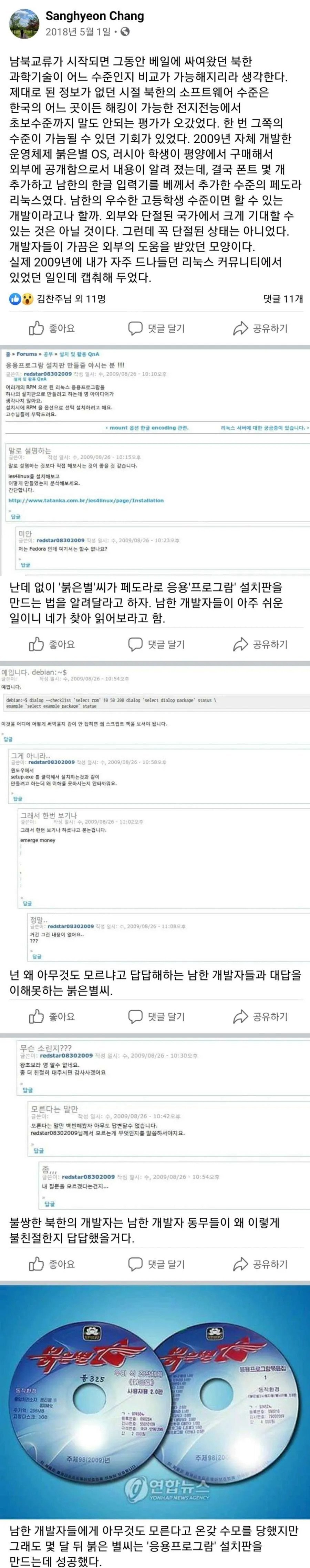Tap 좋아요 under the main post text
This screenshot has width=310, height=1568.
[x=52, y=328]
